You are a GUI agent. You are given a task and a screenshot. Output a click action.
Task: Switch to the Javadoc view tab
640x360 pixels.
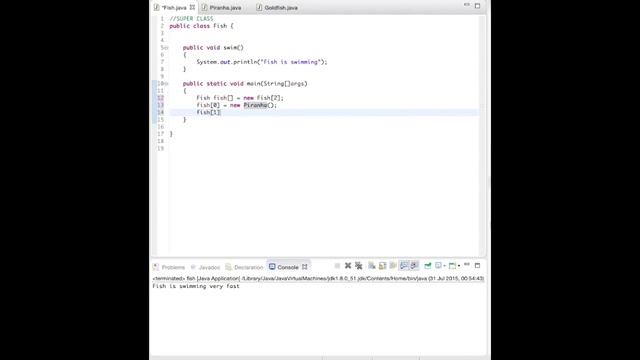(x=209, y=267)
